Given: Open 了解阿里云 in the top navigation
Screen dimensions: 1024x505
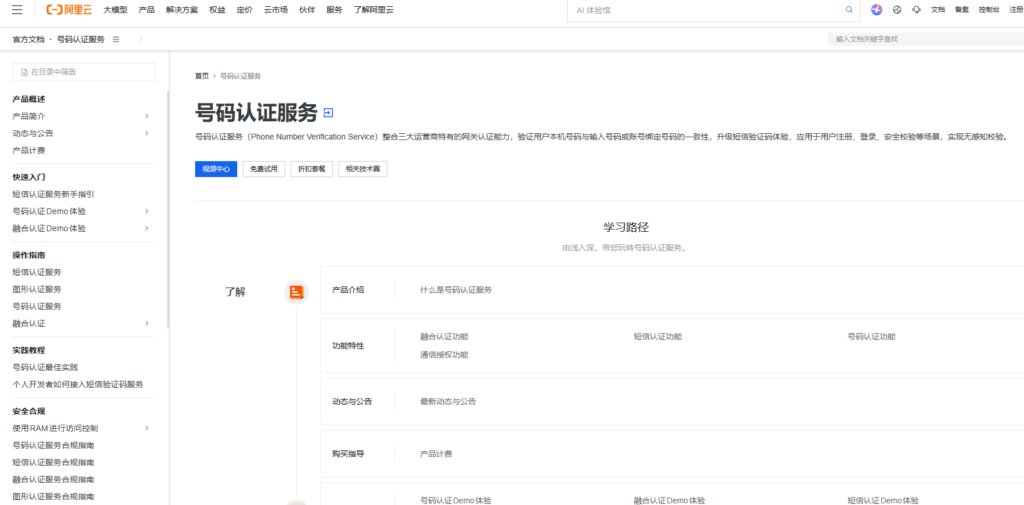Looking at the screenshot, I should (x=374, y=10).
